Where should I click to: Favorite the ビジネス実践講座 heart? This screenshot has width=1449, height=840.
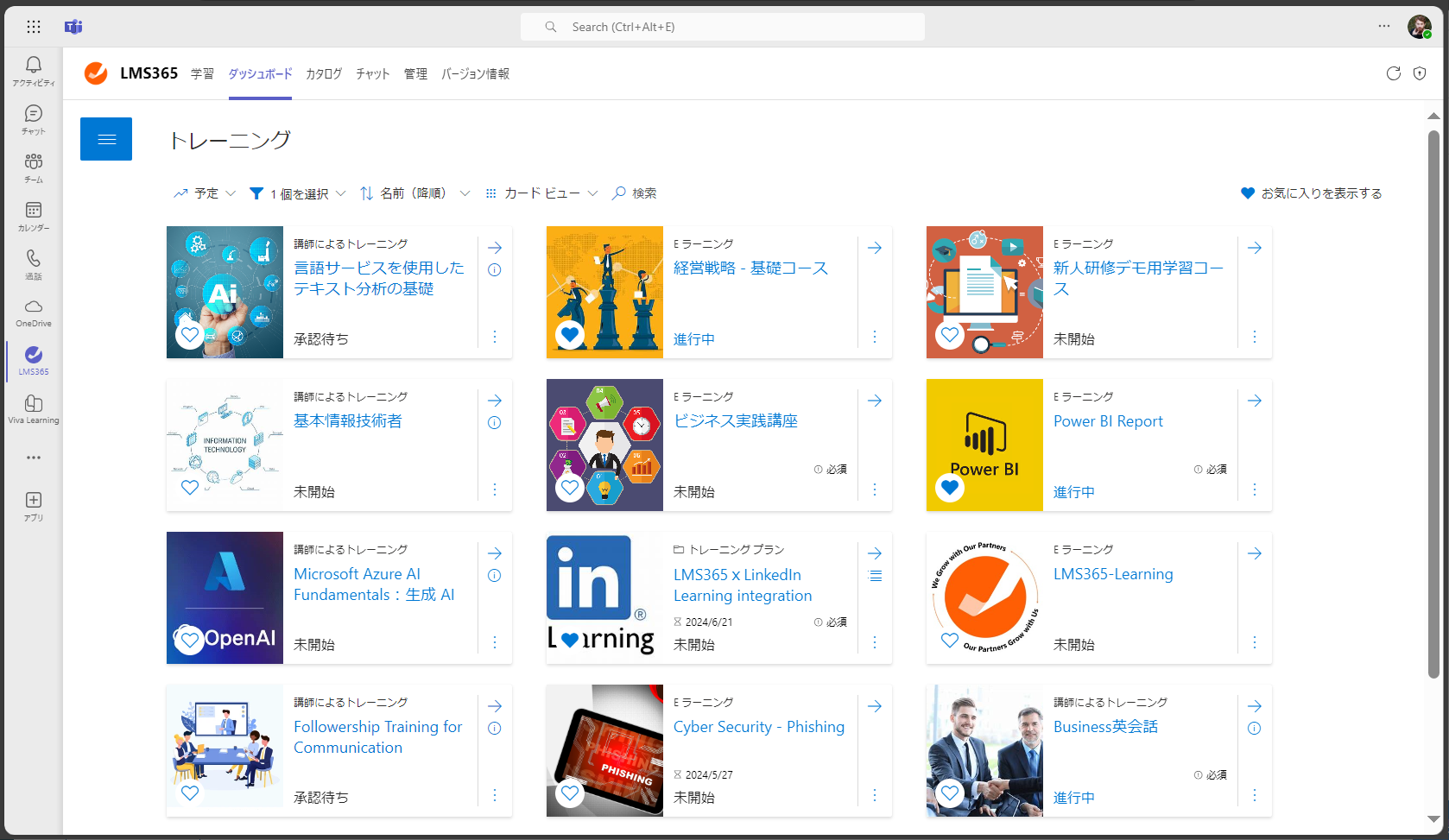click(x=570, y=487)
